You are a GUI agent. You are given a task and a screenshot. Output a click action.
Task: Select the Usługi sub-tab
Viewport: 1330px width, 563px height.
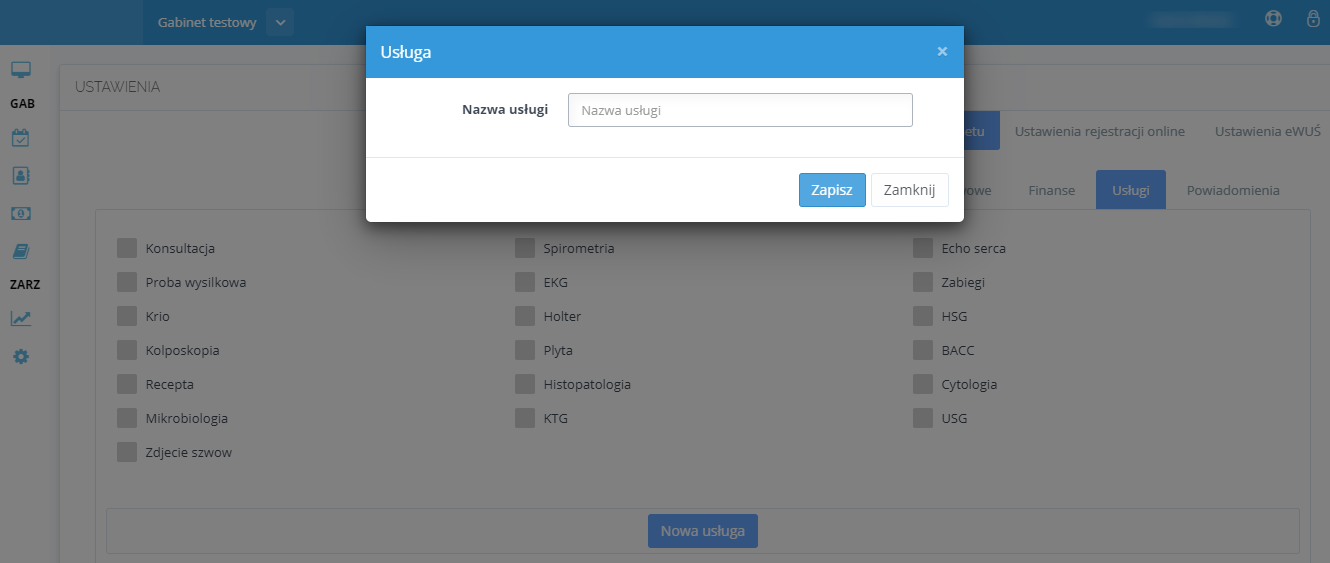1131,190
